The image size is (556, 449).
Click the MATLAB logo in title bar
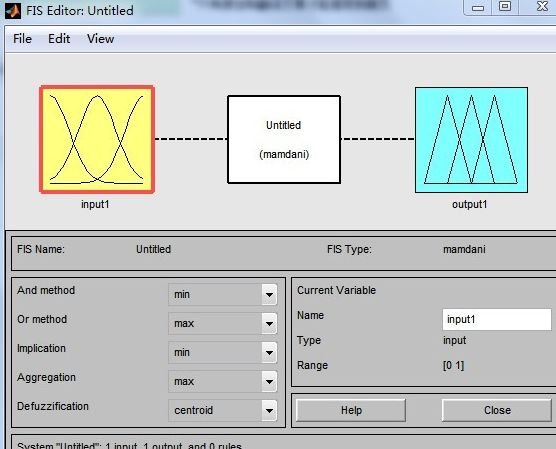tap(13, 11)
